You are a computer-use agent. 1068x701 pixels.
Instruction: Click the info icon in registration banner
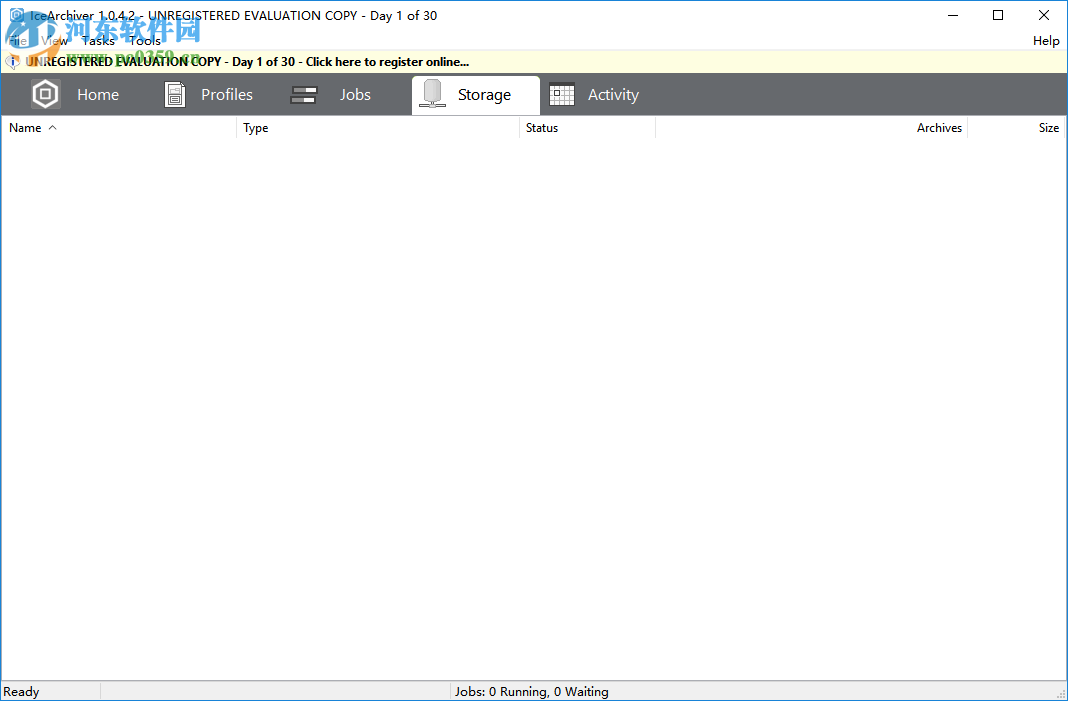pos(12,62)
